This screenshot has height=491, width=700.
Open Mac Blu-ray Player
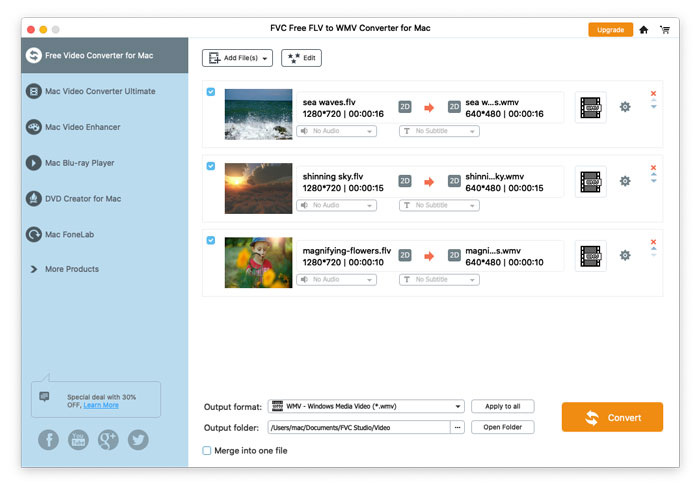tap(79, 163)
